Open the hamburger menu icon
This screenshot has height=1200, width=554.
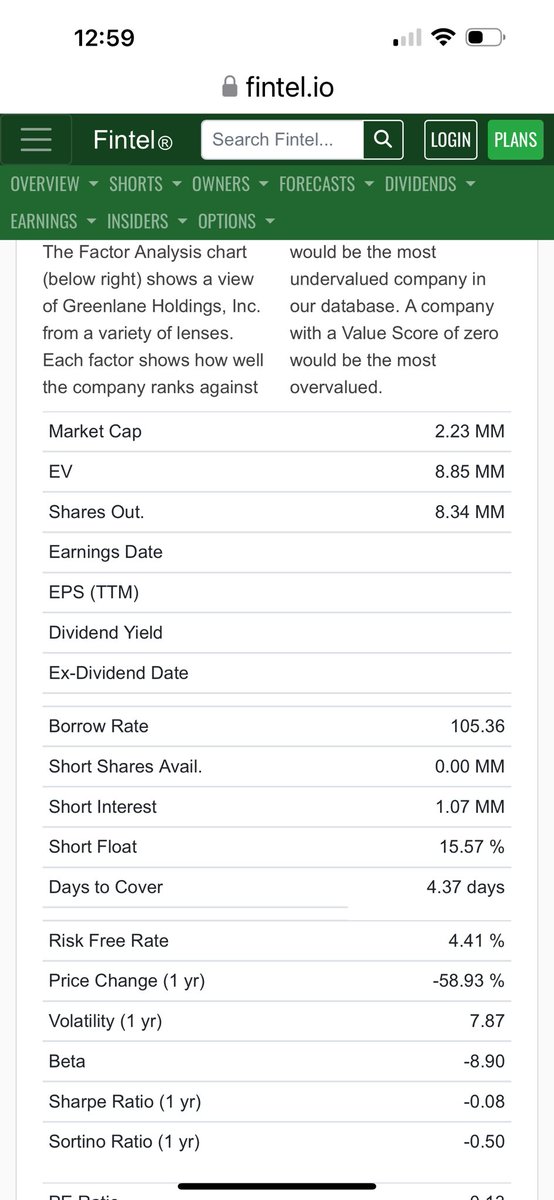coord(36,140)
